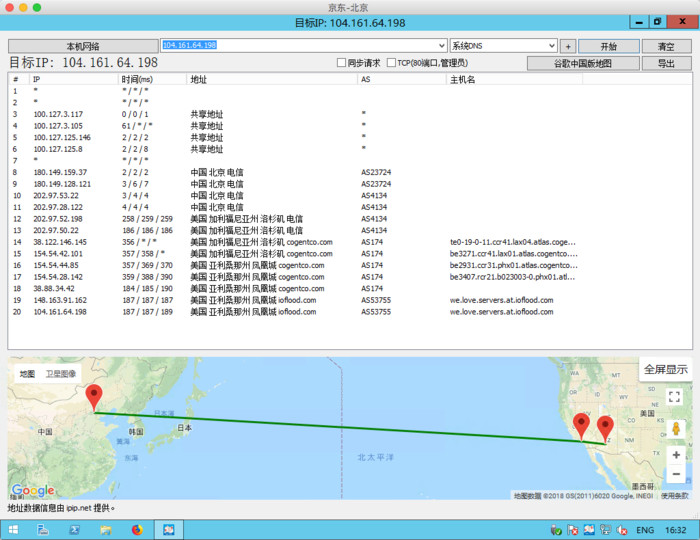Sort by the 时间(ms) column header
The image size is (700, 540).
tap(152, 79)
